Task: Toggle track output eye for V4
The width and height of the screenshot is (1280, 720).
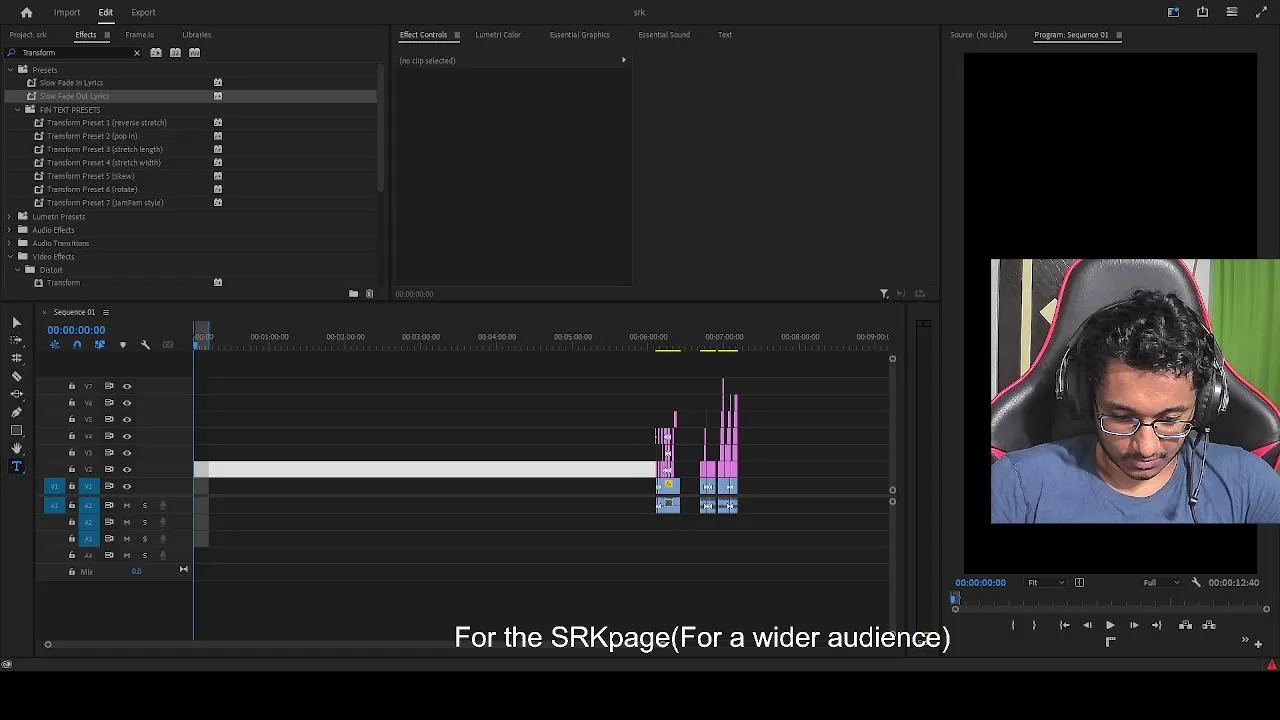Action: pos(127,436)
